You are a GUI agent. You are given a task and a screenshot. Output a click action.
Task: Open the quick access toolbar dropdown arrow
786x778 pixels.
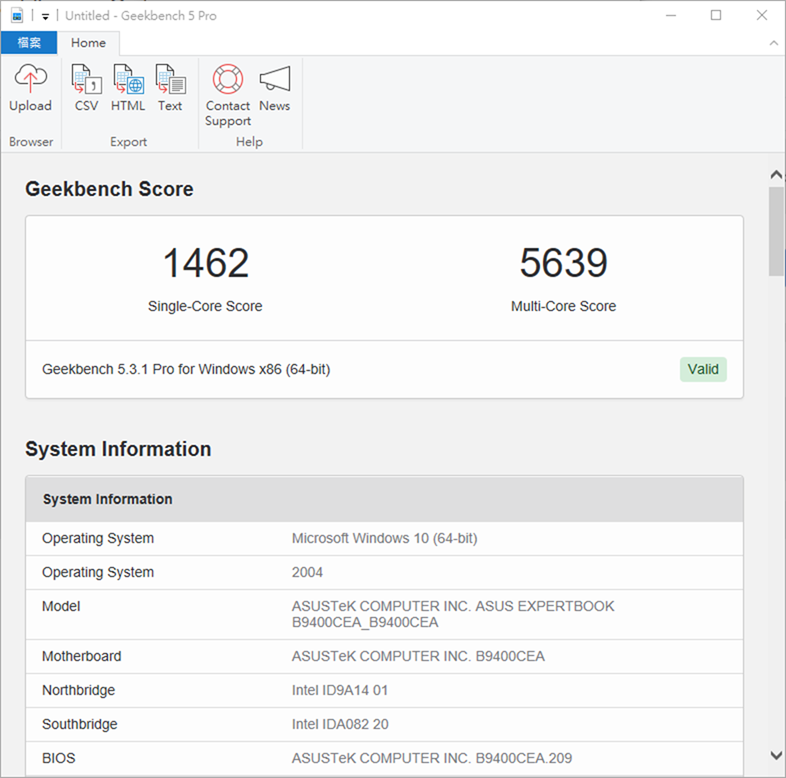pyautogui.click(x=45, y=17)
